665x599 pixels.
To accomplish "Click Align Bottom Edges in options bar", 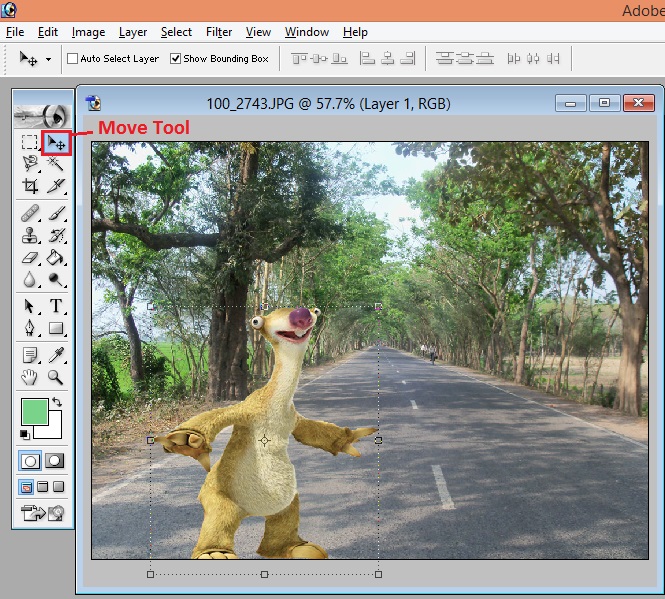I will coord(339,59).
